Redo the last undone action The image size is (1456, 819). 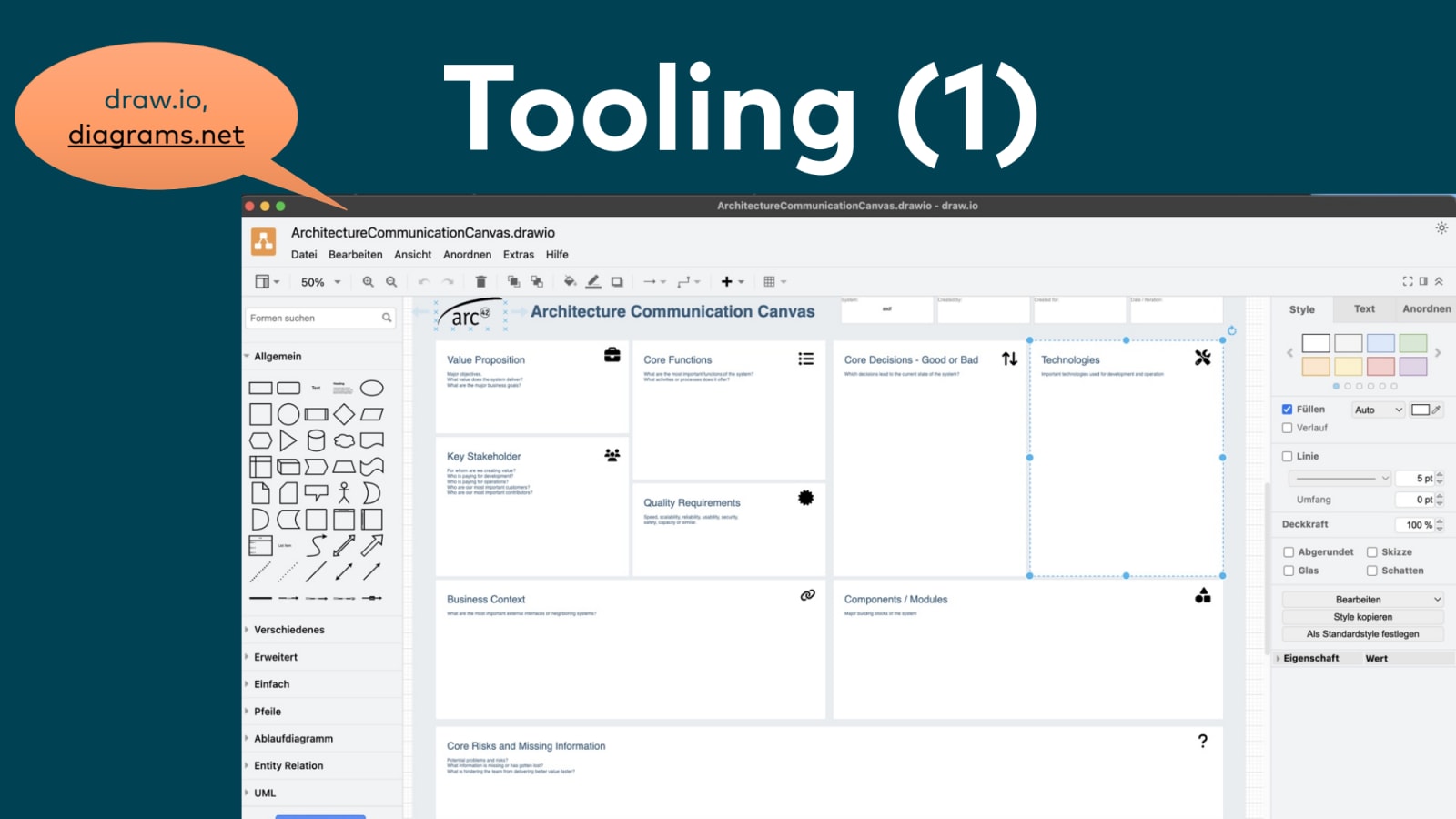click(x=448, y=282)
